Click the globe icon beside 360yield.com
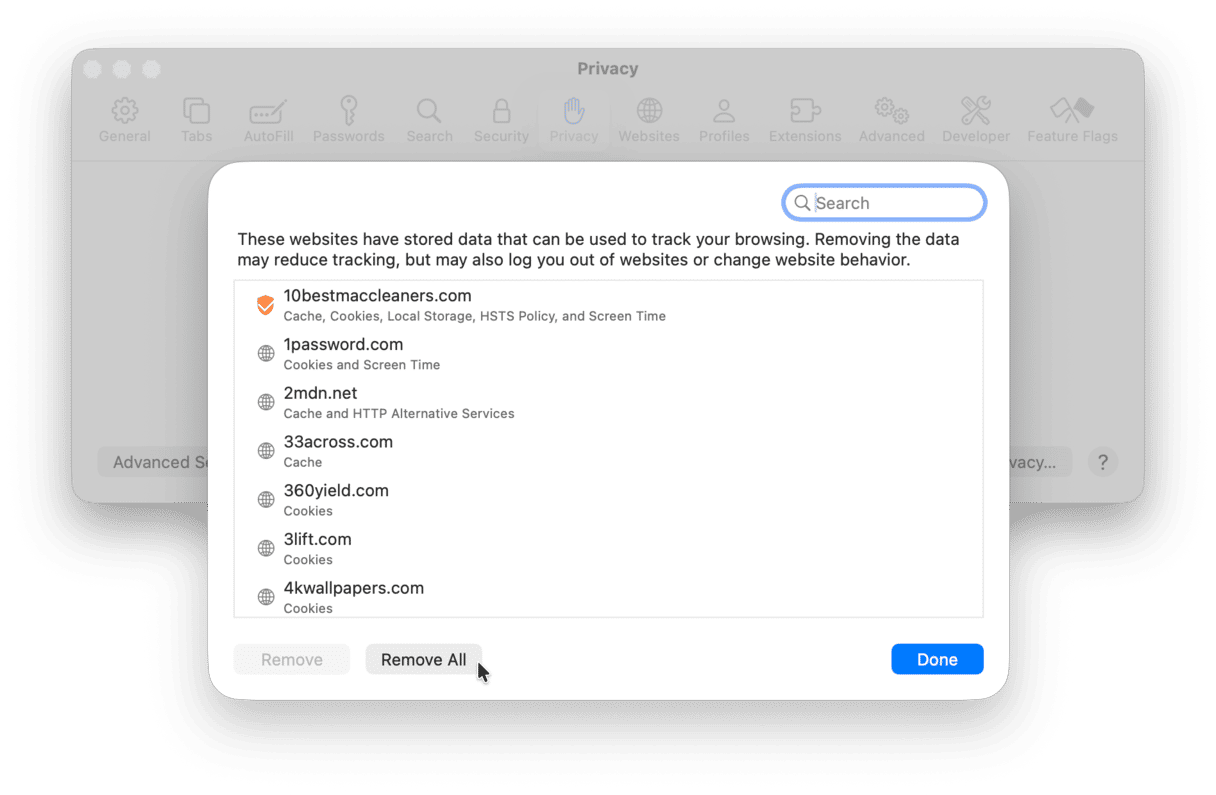 click(266, 499)
